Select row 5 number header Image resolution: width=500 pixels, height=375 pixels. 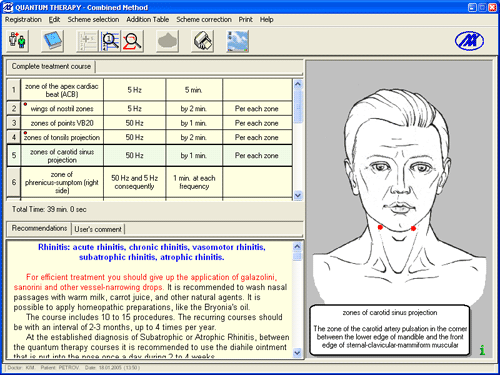coord(14,155)
